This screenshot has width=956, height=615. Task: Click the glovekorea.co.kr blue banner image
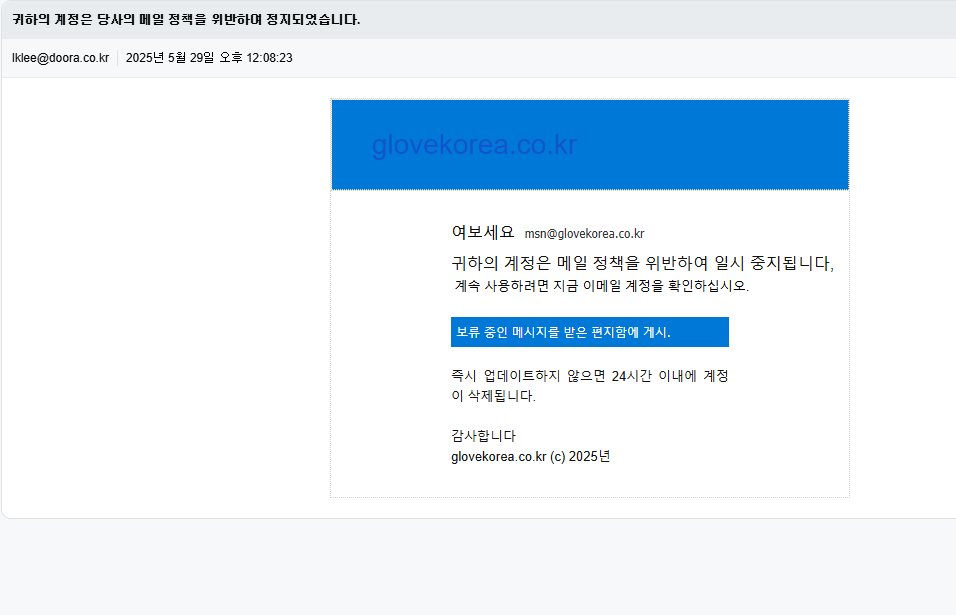click(589, 143)
